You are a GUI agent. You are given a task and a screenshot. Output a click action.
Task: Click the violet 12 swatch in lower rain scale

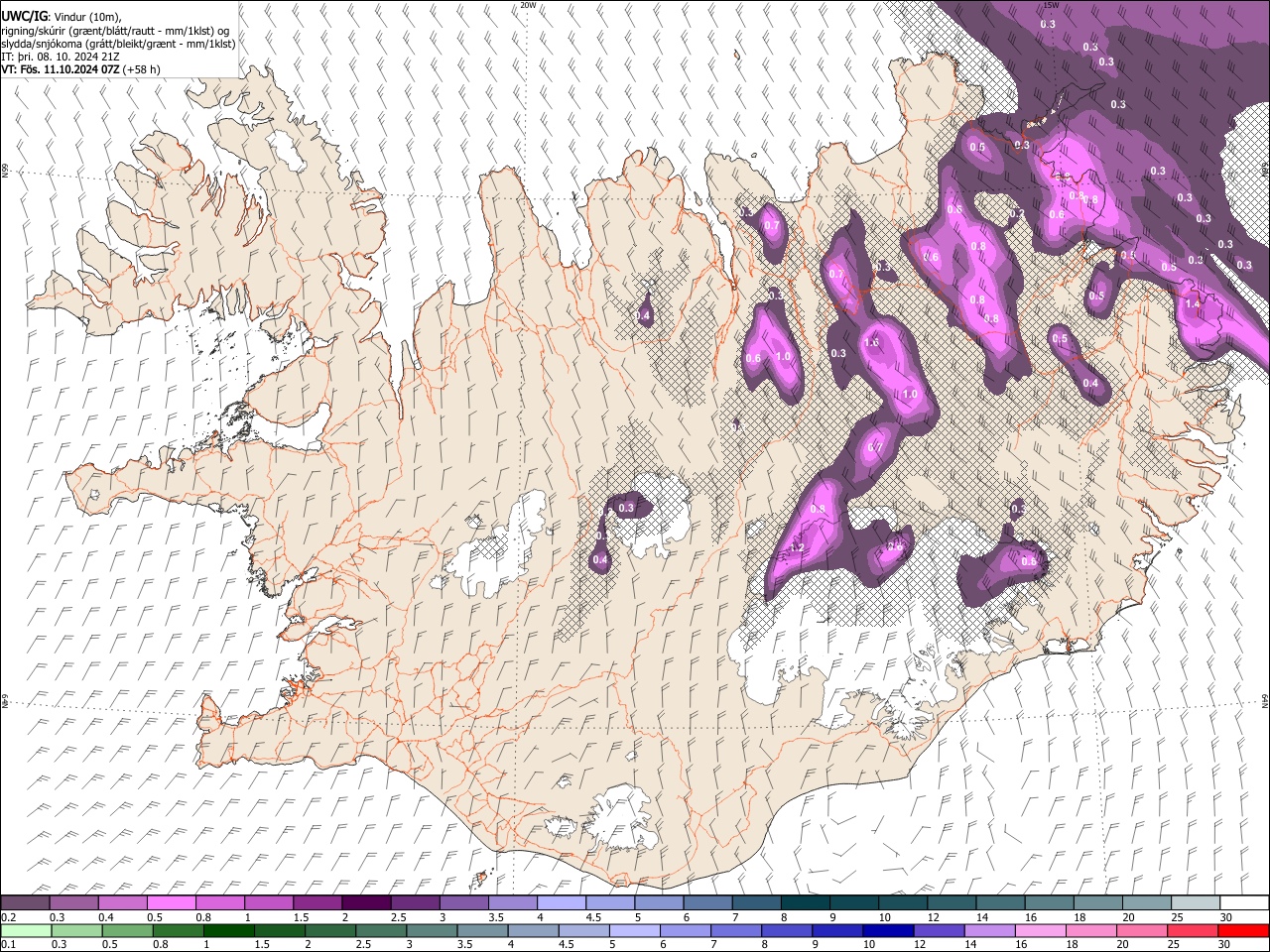[x=939, y=930]
